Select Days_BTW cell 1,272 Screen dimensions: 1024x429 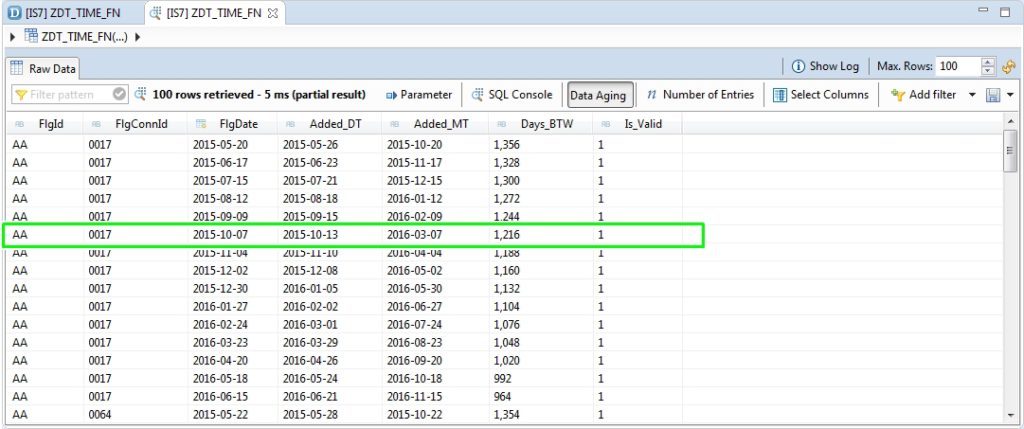pos(506,199)
